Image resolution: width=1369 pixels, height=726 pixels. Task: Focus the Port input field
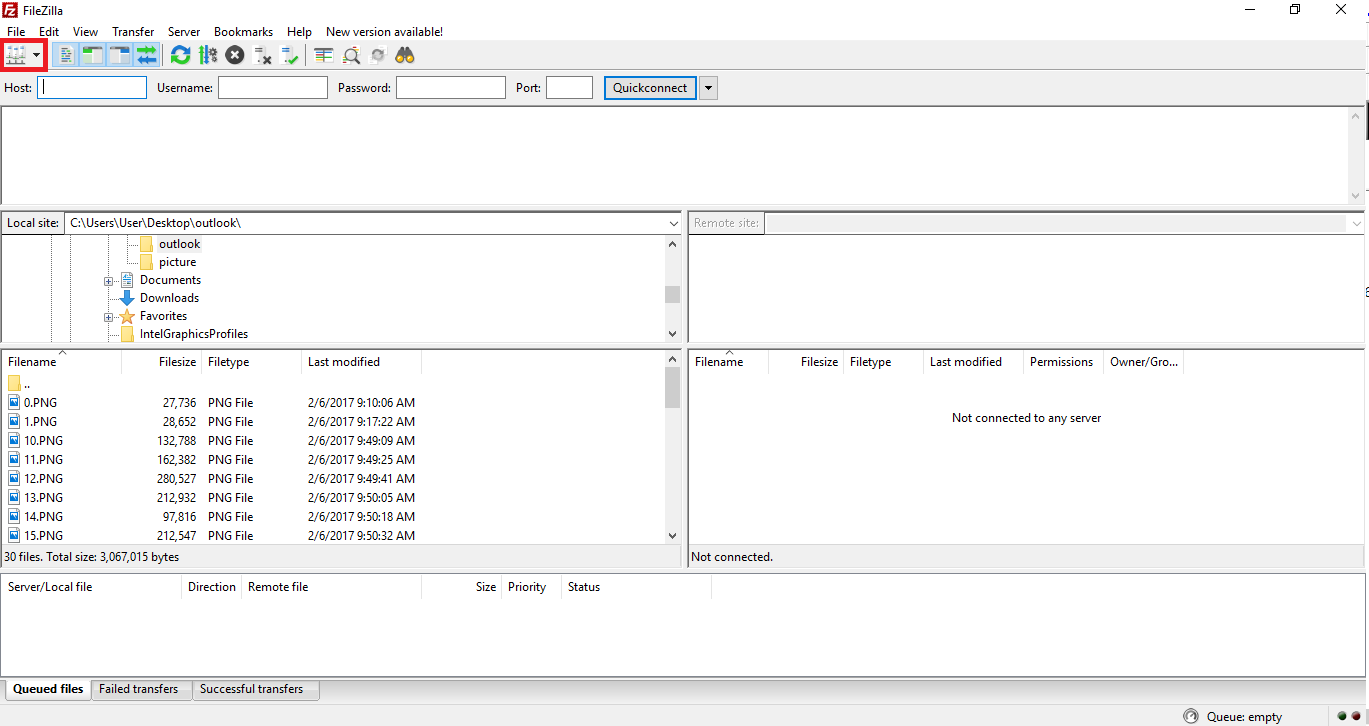click(569, 88)
